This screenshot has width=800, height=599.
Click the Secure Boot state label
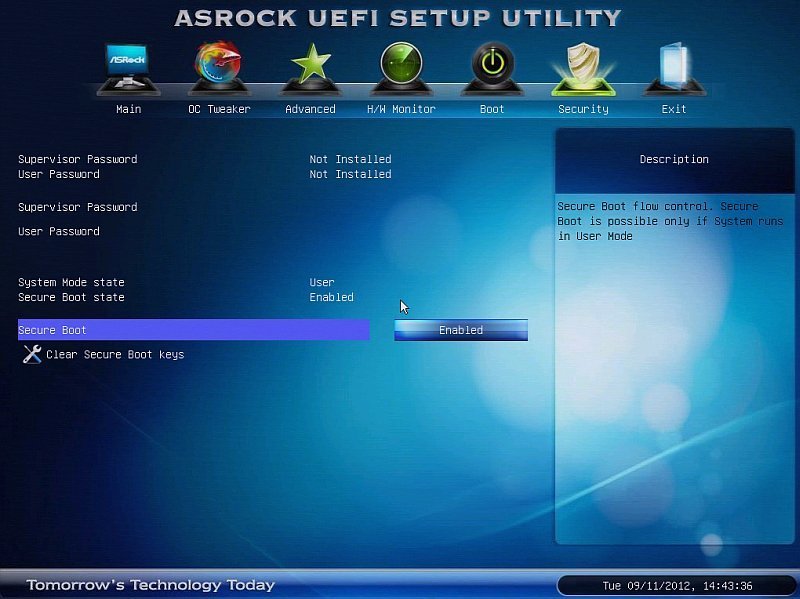point(71,297)
